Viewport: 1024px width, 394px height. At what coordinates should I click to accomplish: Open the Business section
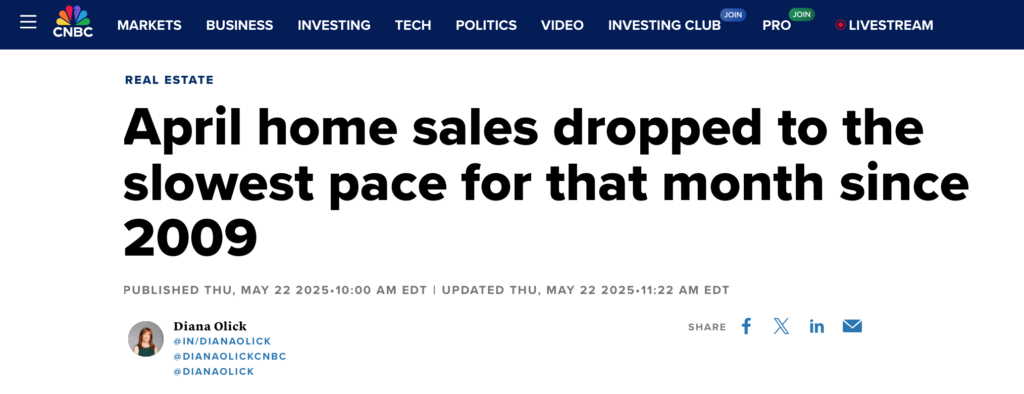pos(240,25)
